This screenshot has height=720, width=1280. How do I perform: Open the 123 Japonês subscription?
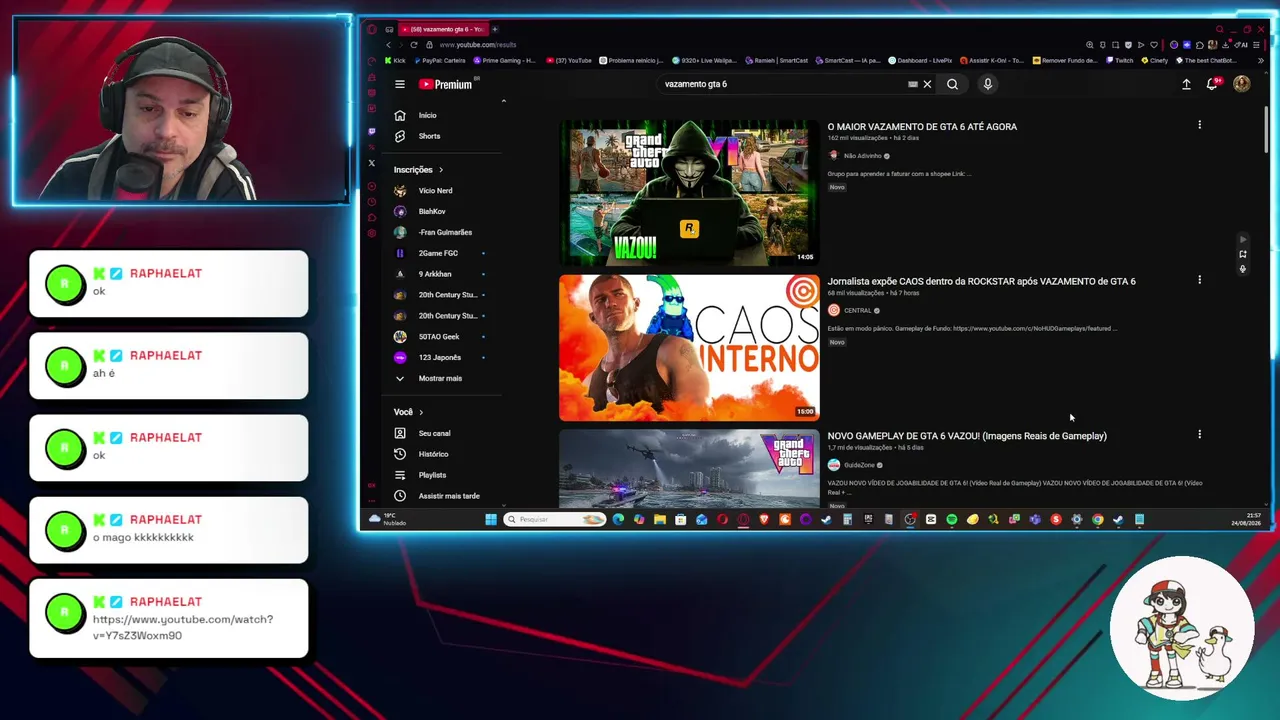[445, 357]
